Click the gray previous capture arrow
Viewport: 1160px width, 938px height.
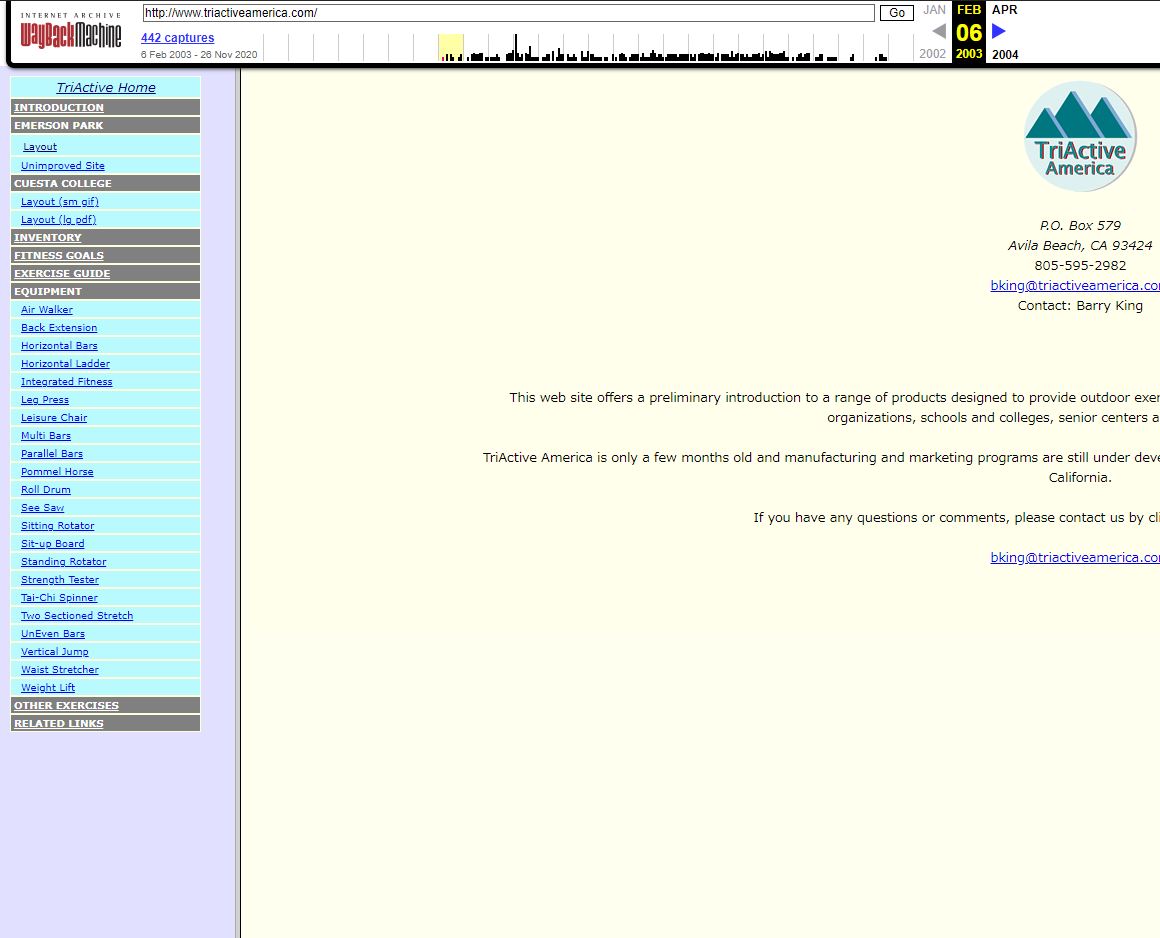click(938, 32)
